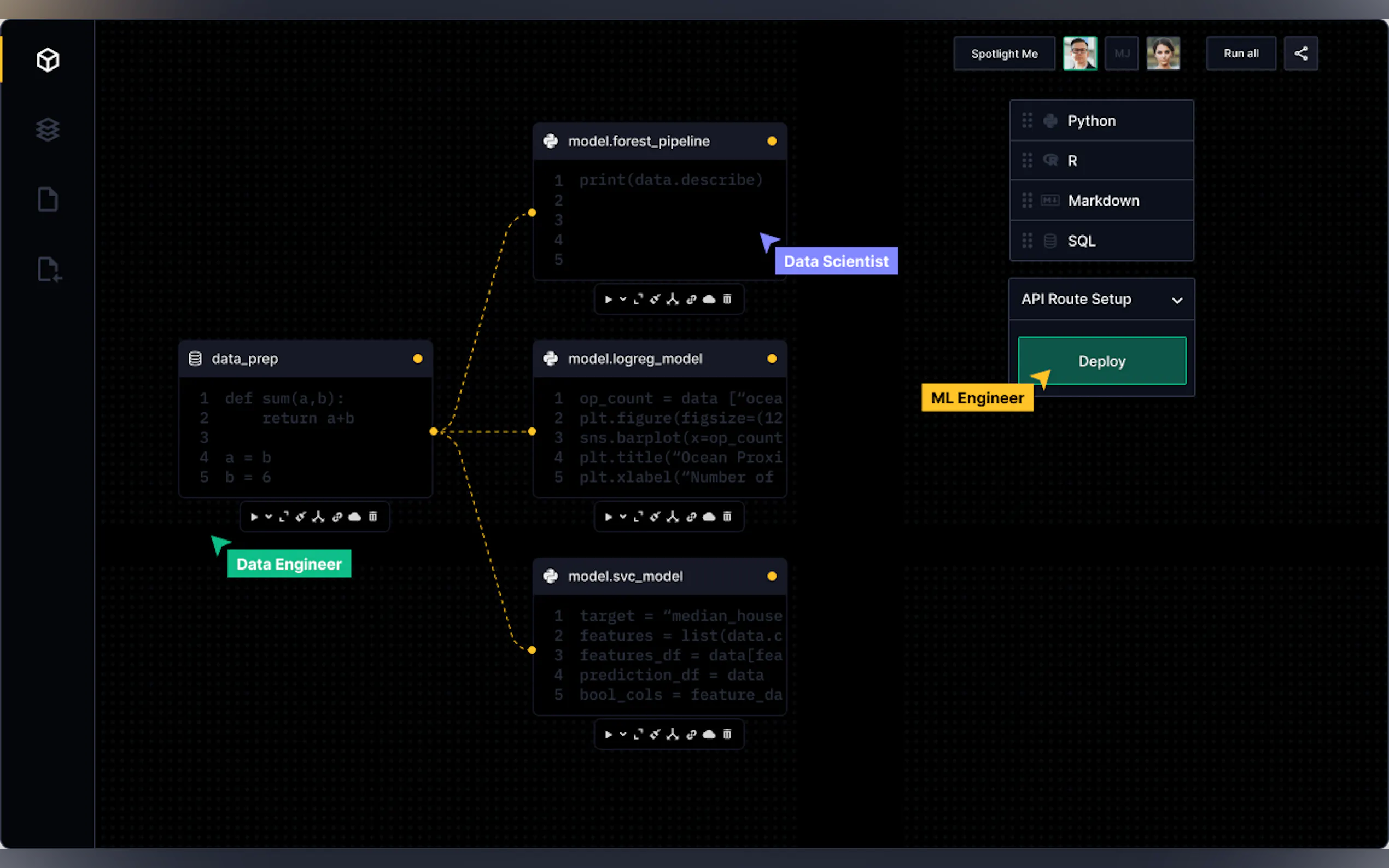Open the layers stack sidebar icon

coord(48,130)
